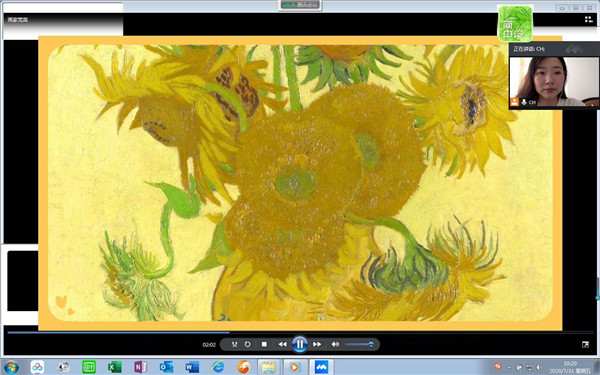The image size is (600, 375).
Task: Open the taskbar clock and date
Action: tap(570, 367)
